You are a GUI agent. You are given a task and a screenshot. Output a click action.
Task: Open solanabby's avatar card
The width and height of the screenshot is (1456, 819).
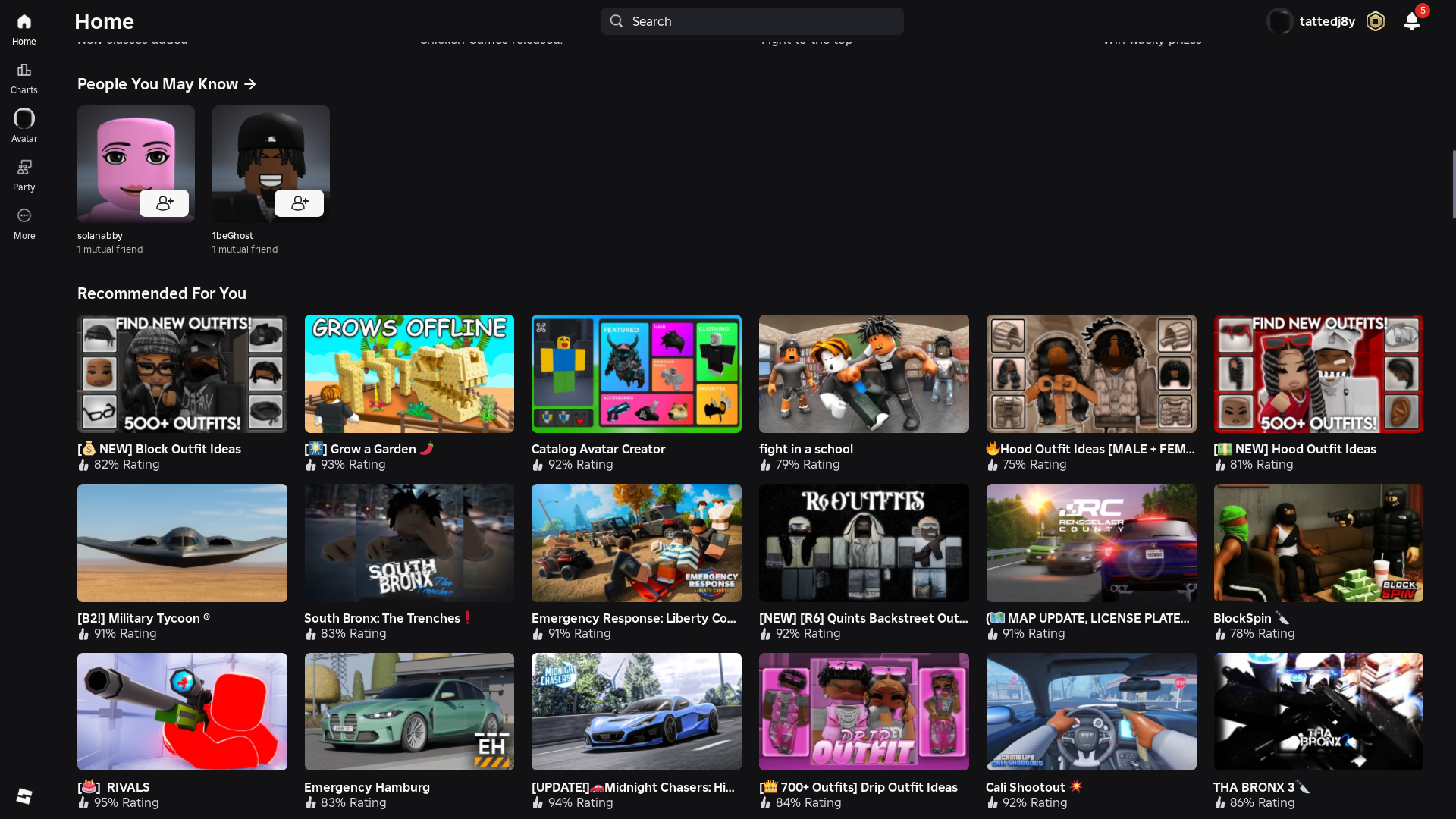coord(136,164)
